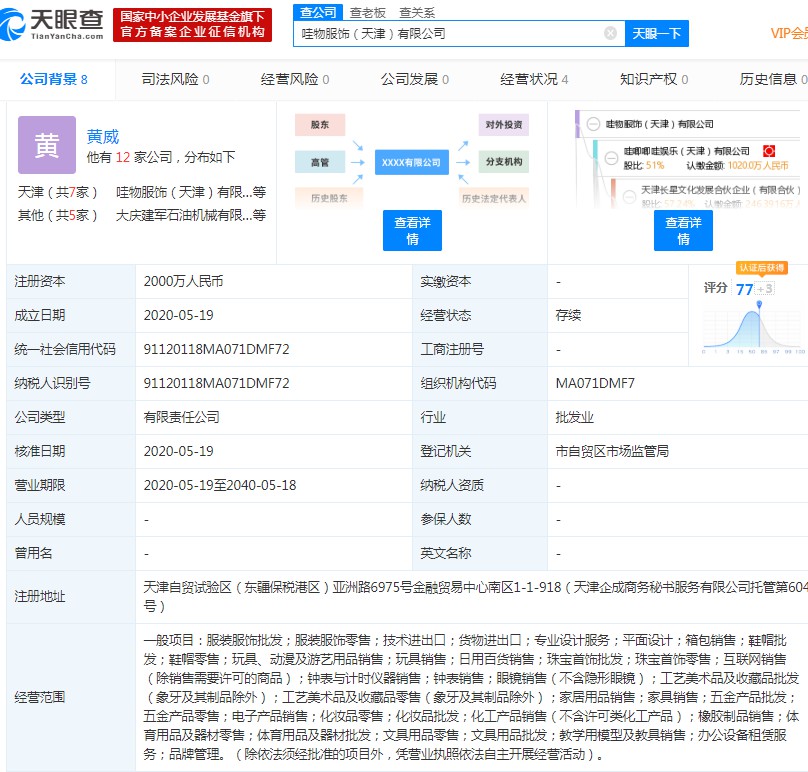The width and height of the screenshot is (808, 772).
Task: Open the 经营状况 tab
Action: click(534, 79)
